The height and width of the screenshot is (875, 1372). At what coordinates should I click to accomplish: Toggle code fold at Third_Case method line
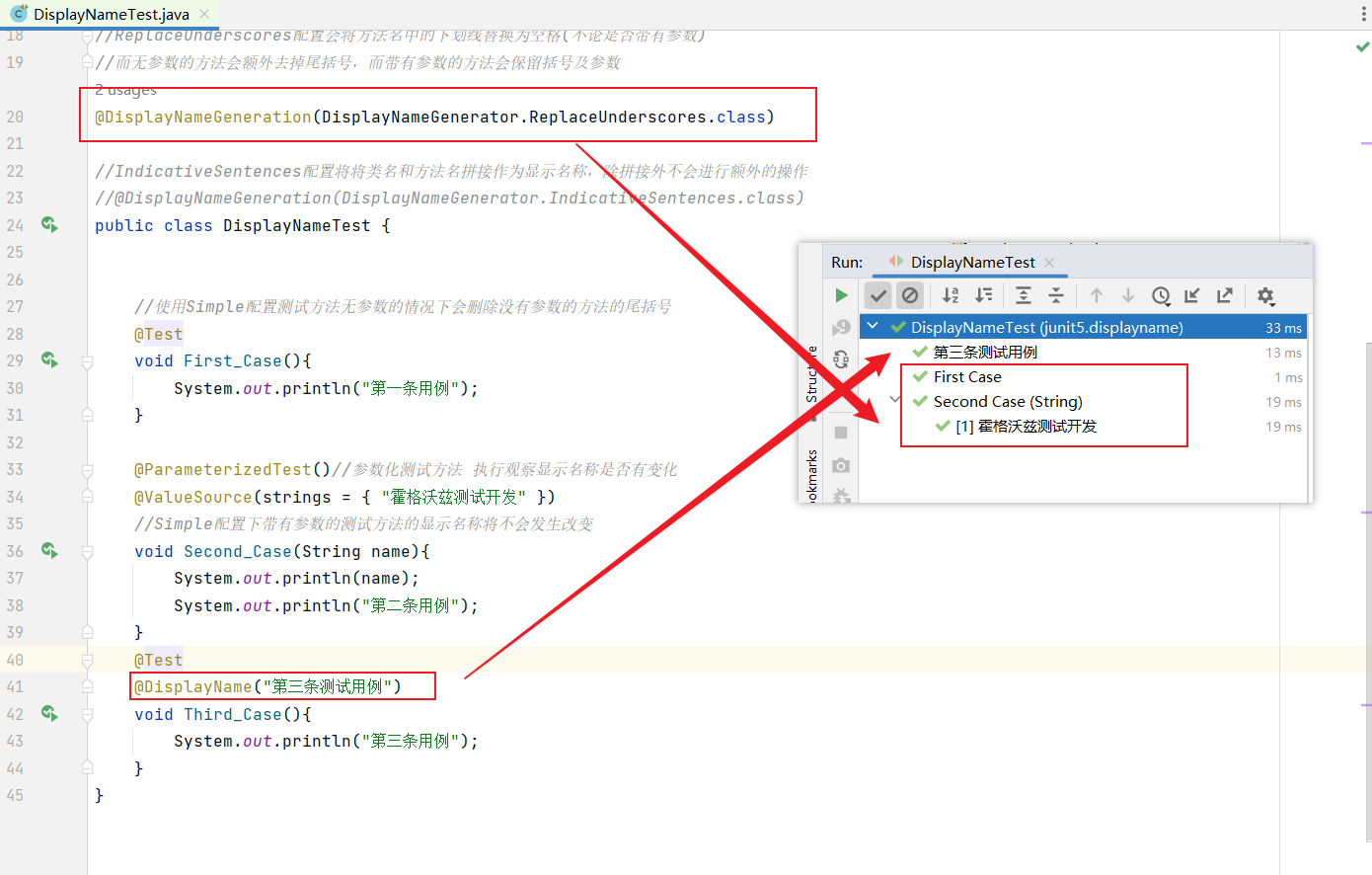click(87, 714)
